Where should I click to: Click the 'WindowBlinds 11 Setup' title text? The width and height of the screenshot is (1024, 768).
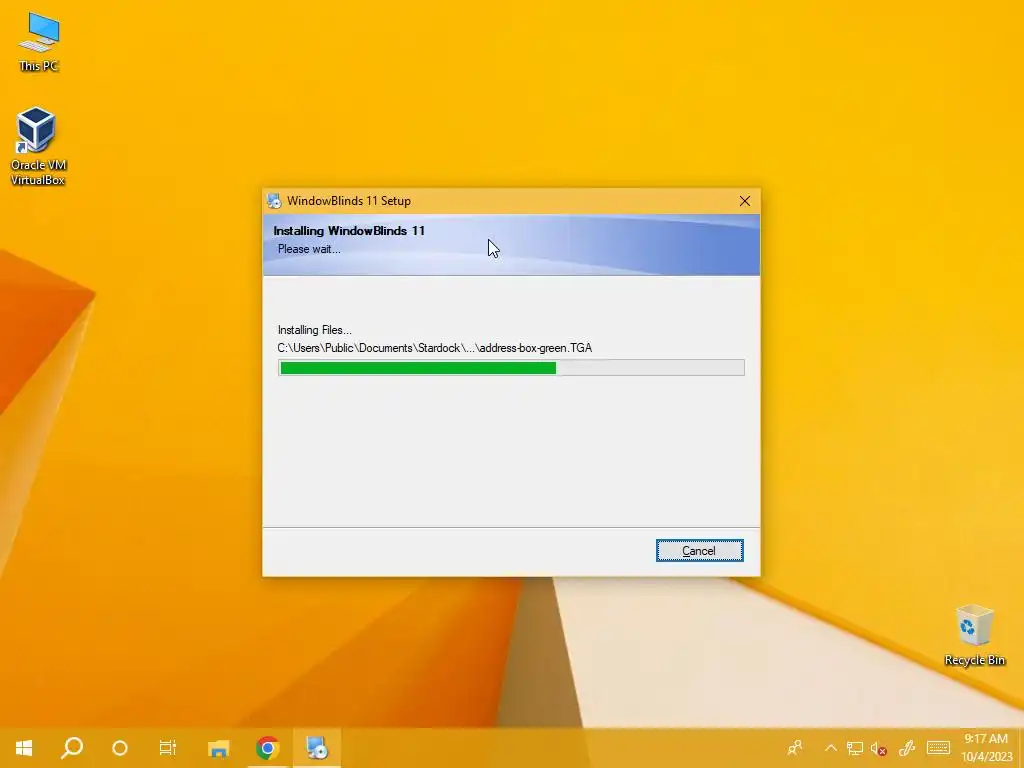click(x=349, y=201)
